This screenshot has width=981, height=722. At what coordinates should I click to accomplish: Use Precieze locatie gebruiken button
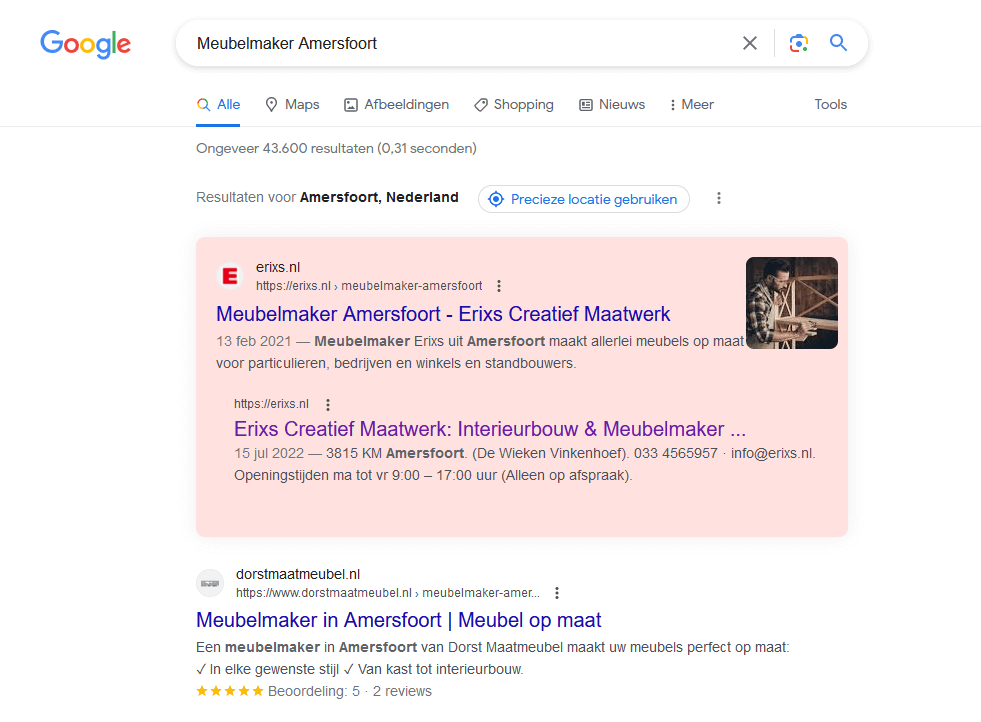click(x=584, y=199)
